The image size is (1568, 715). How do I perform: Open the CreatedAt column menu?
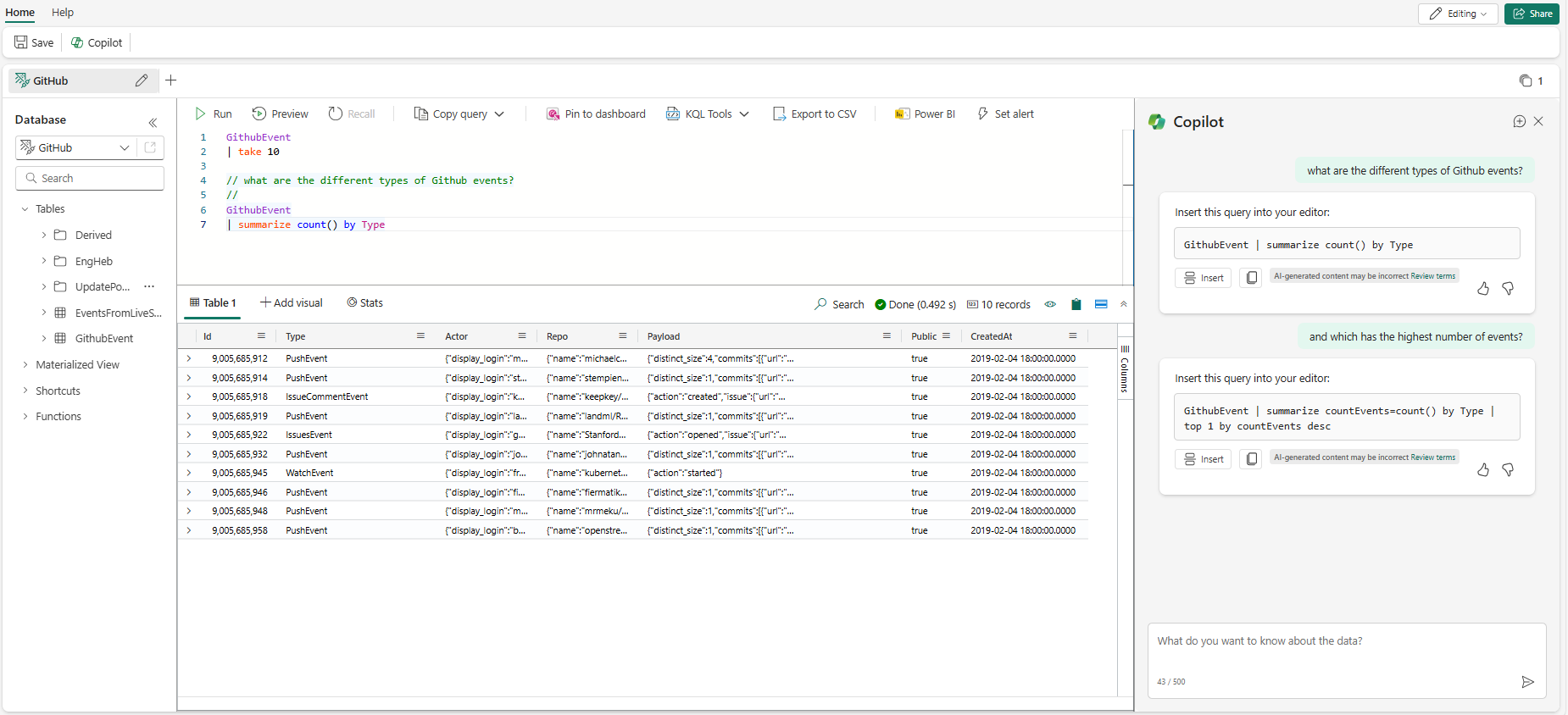[1073, 336]
